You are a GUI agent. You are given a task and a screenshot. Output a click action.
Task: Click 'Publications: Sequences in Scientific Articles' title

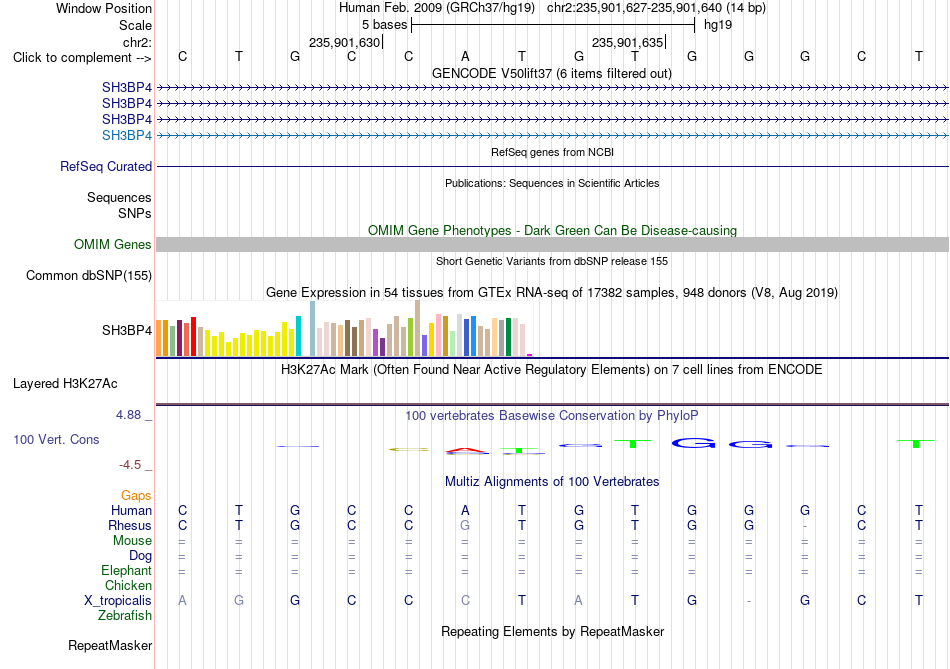552,183
